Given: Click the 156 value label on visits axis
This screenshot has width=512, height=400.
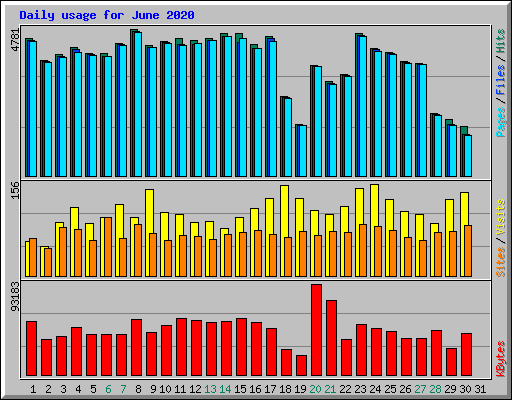Looking at the screenshot, I should [16, 190].
